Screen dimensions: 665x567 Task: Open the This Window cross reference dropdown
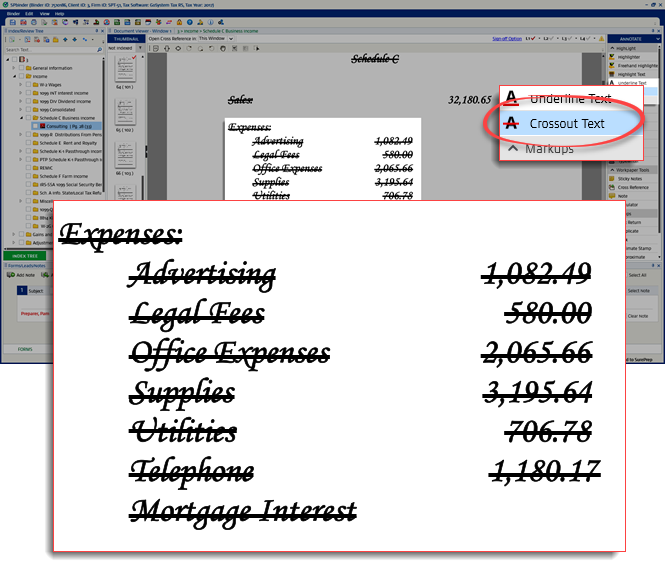[x=231, y=39]
